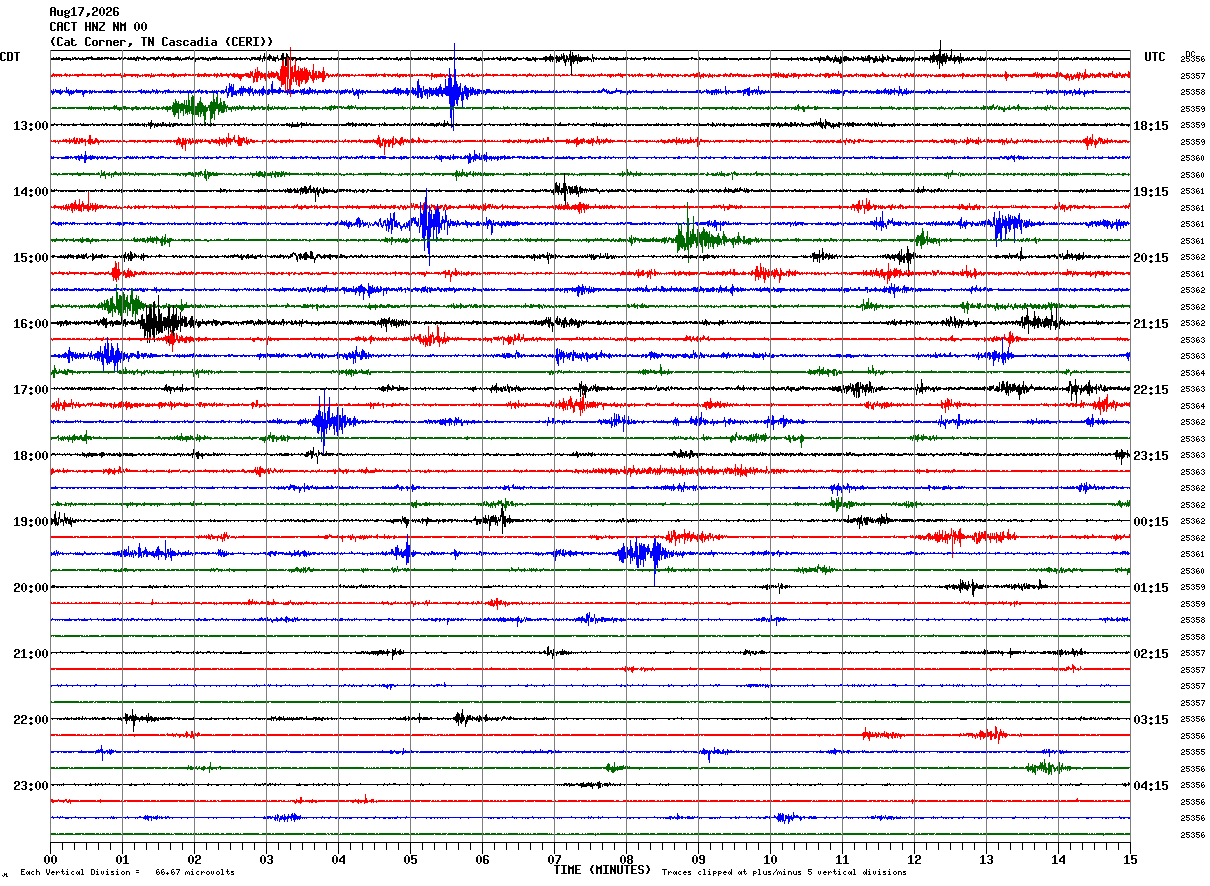1210x886 pixels.
Task: Pick minute 06 on the time axis
Action: click(x=482, y=859)
